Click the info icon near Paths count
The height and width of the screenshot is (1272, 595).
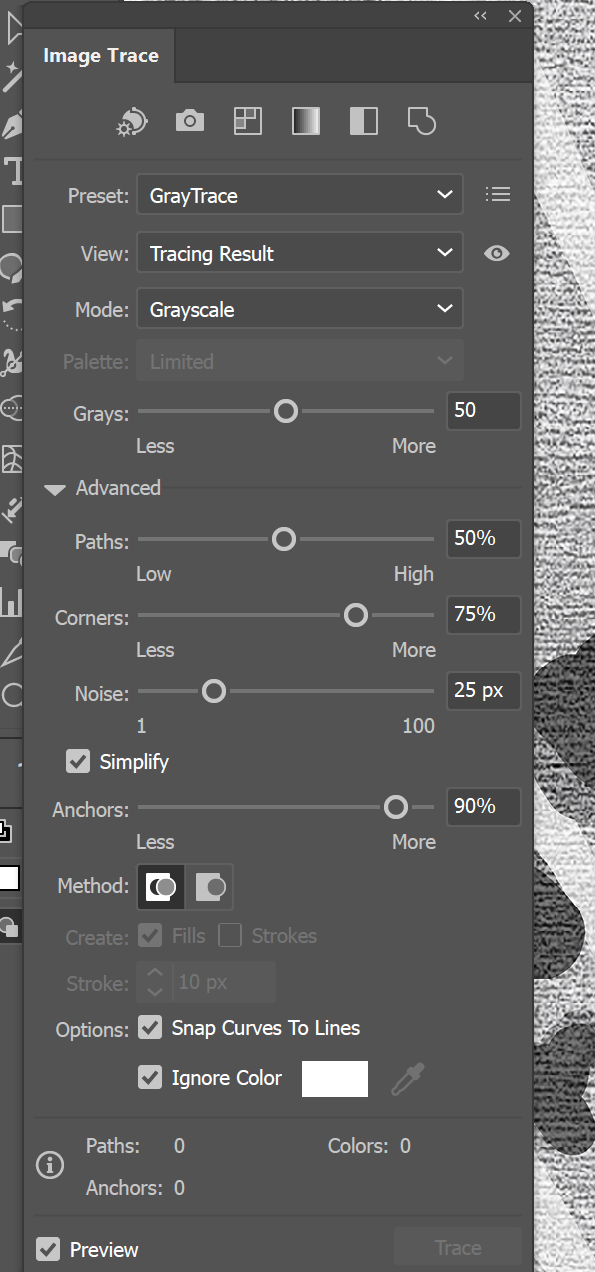tap(49, 1165)
